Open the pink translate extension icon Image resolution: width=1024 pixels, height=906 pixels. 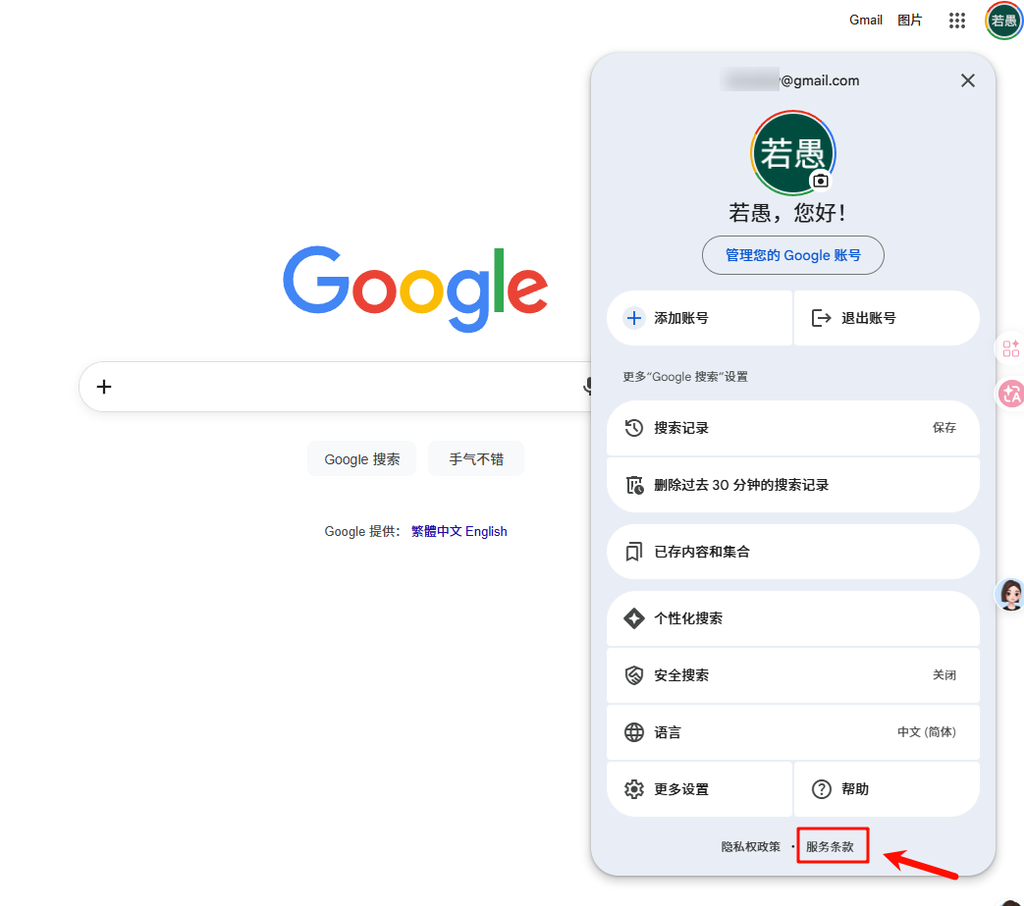click(1011, 394)
